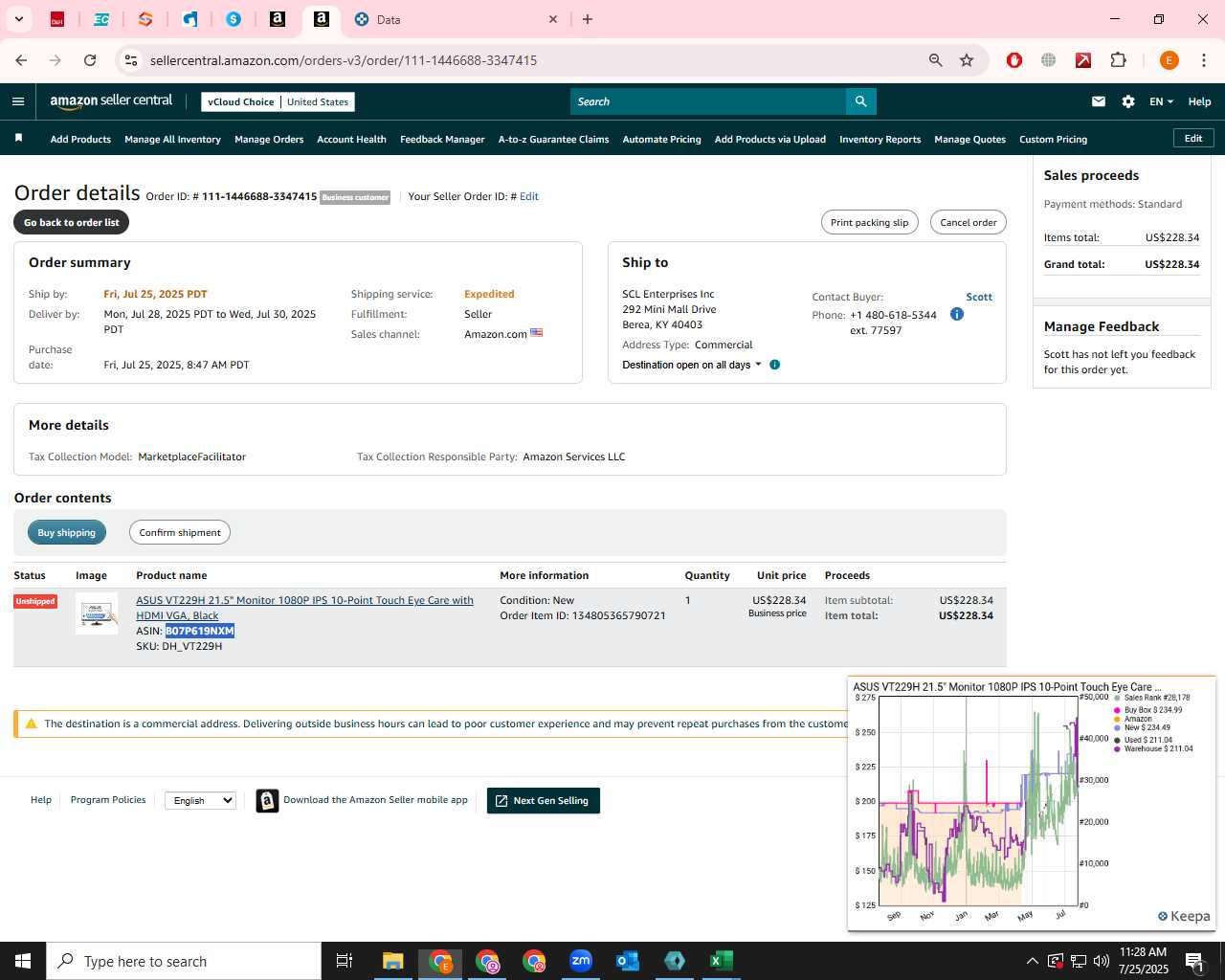Open A-to-z Guarantee Claims menu item
Screen dimensions: 1225x980
[553, 140]
